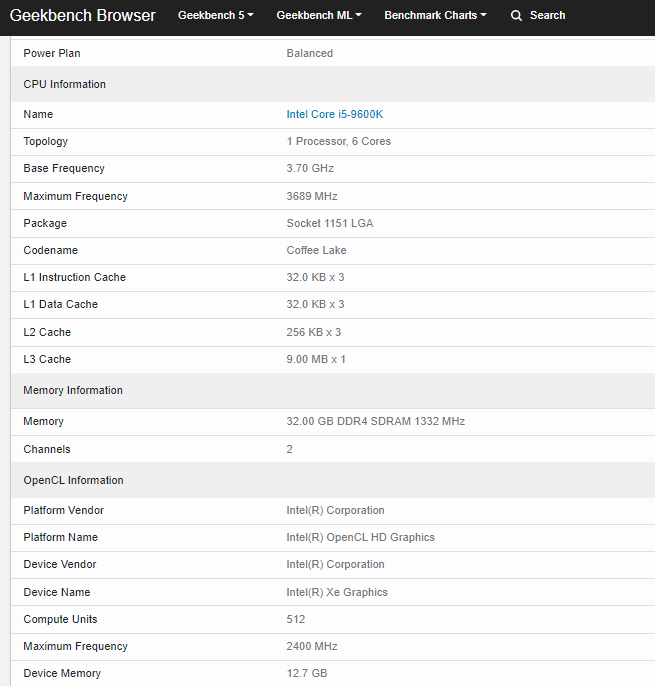Click the L1 Data Cache label
The height and width of the screenshot is (686, 655).
(x=60, y=304)
